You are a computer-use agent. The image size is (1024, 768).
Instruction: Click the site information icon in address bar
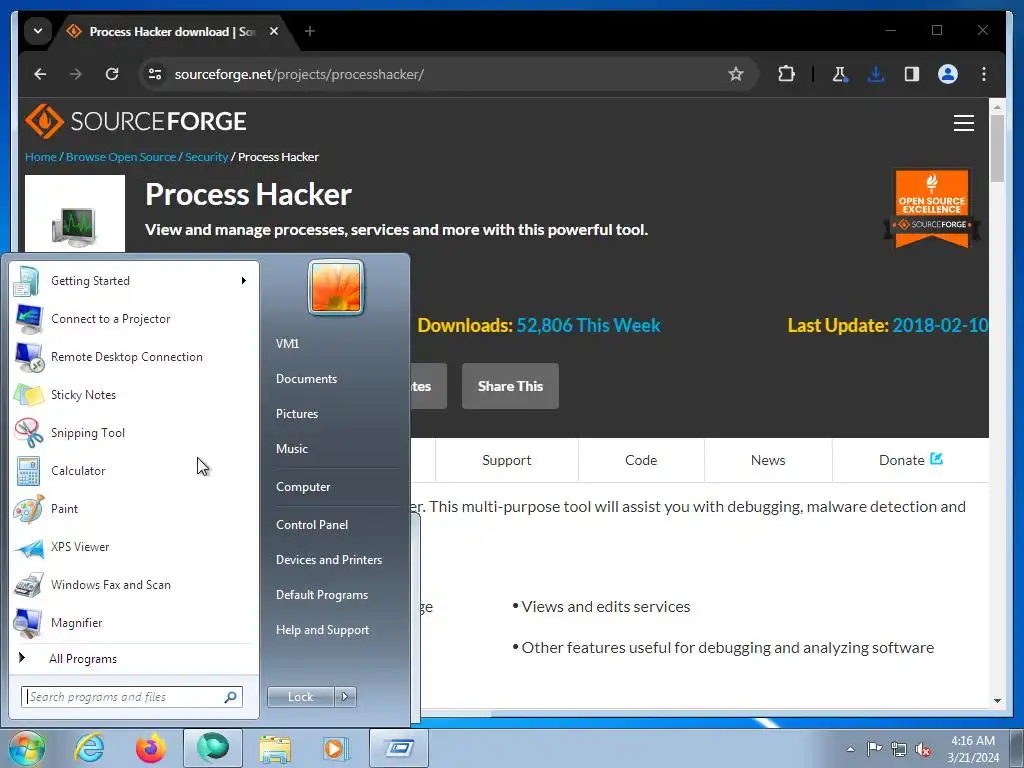pos(155,74)
